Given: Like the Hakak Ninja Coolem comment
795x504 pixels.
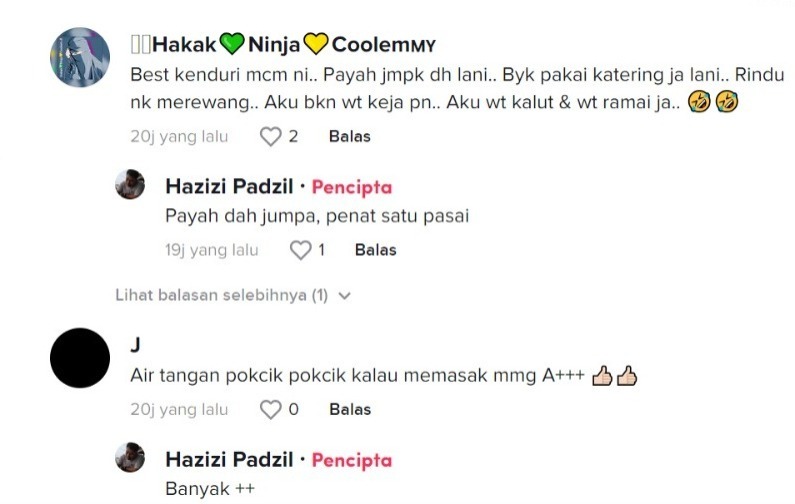Looking at the screenshot, I should [271, 137].
